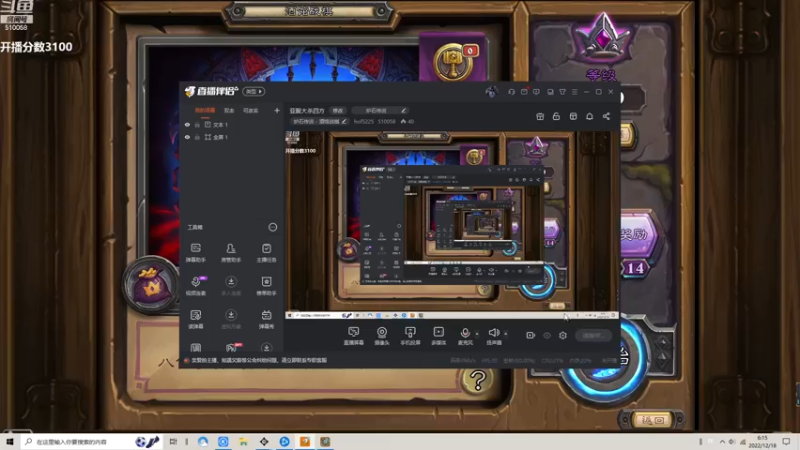The image size is (800, 450).
Task: Open the hamburger menu in title bar
Action: click(574, 92)
